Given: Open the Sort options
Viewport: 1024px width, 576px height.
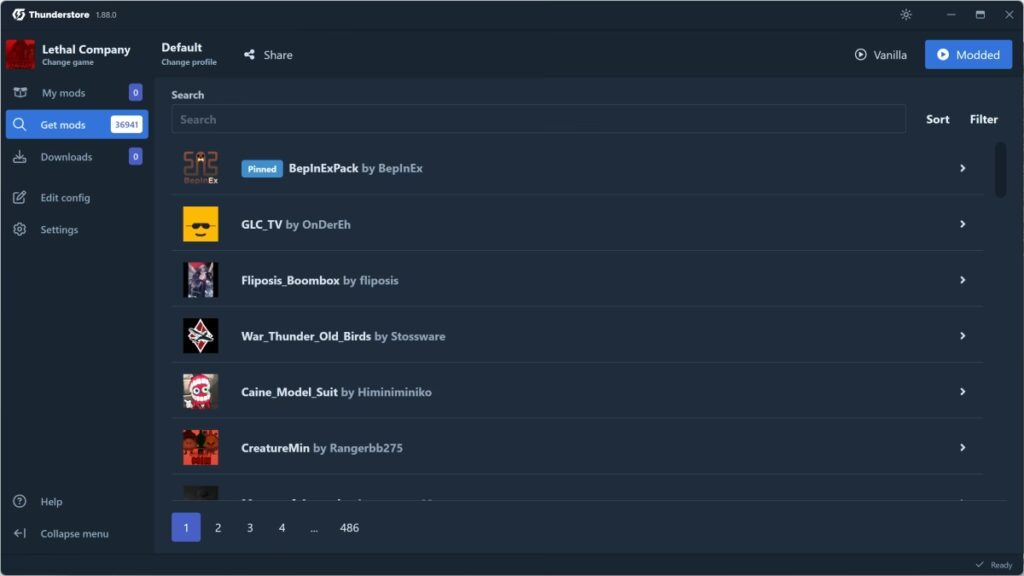Looking at the screenshot, I should pyautogui.click(x=937, y=120).
